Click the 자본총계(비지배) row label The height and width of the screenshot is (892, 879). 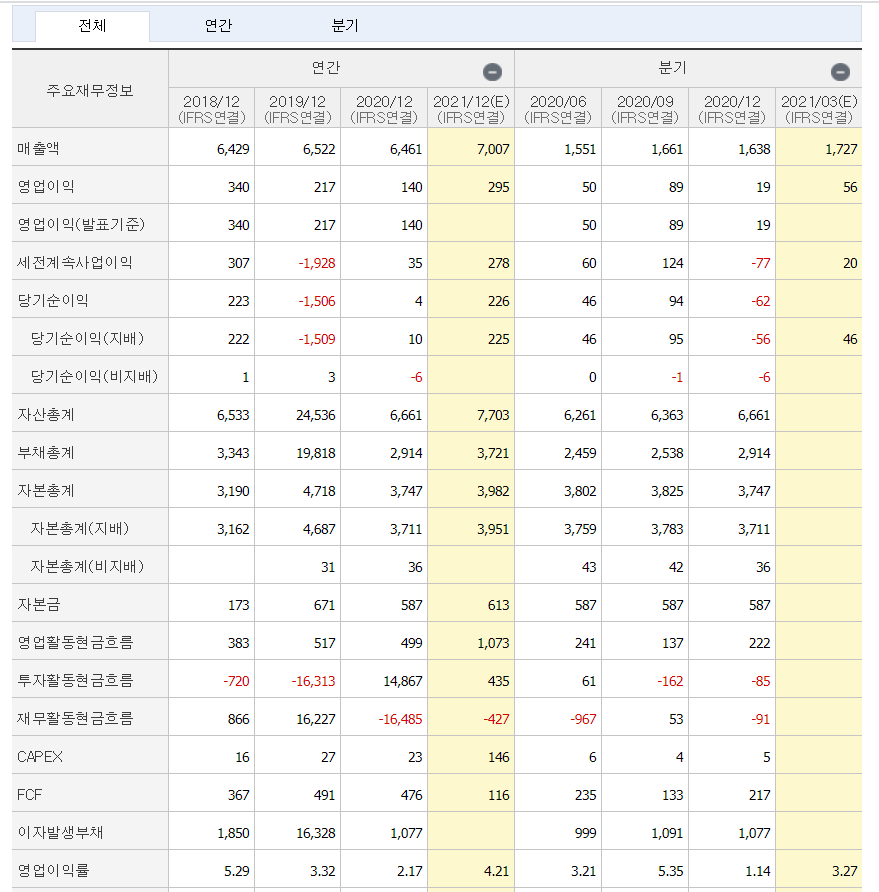pyautogui.click(x=87, y=566)
